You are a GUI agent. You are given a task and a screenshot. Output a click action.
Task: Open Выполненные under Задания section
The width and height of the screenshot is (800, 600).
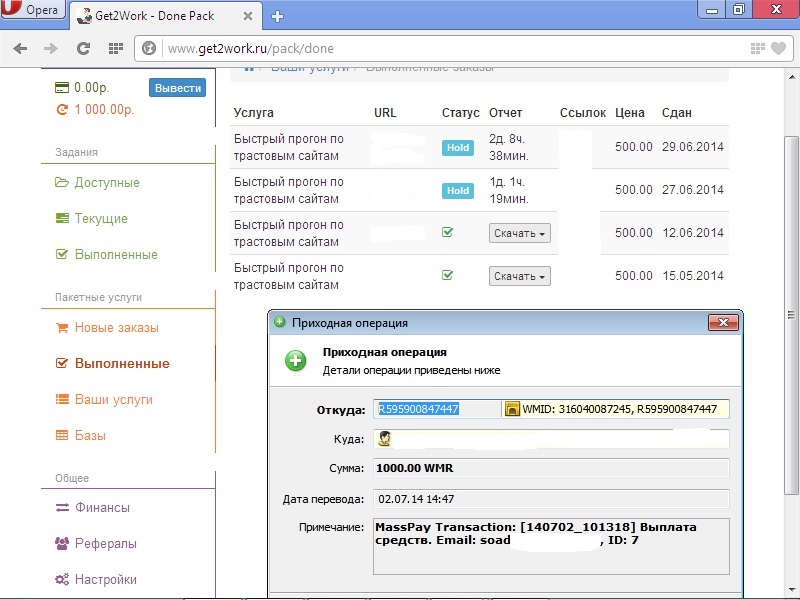pos(116,255)
